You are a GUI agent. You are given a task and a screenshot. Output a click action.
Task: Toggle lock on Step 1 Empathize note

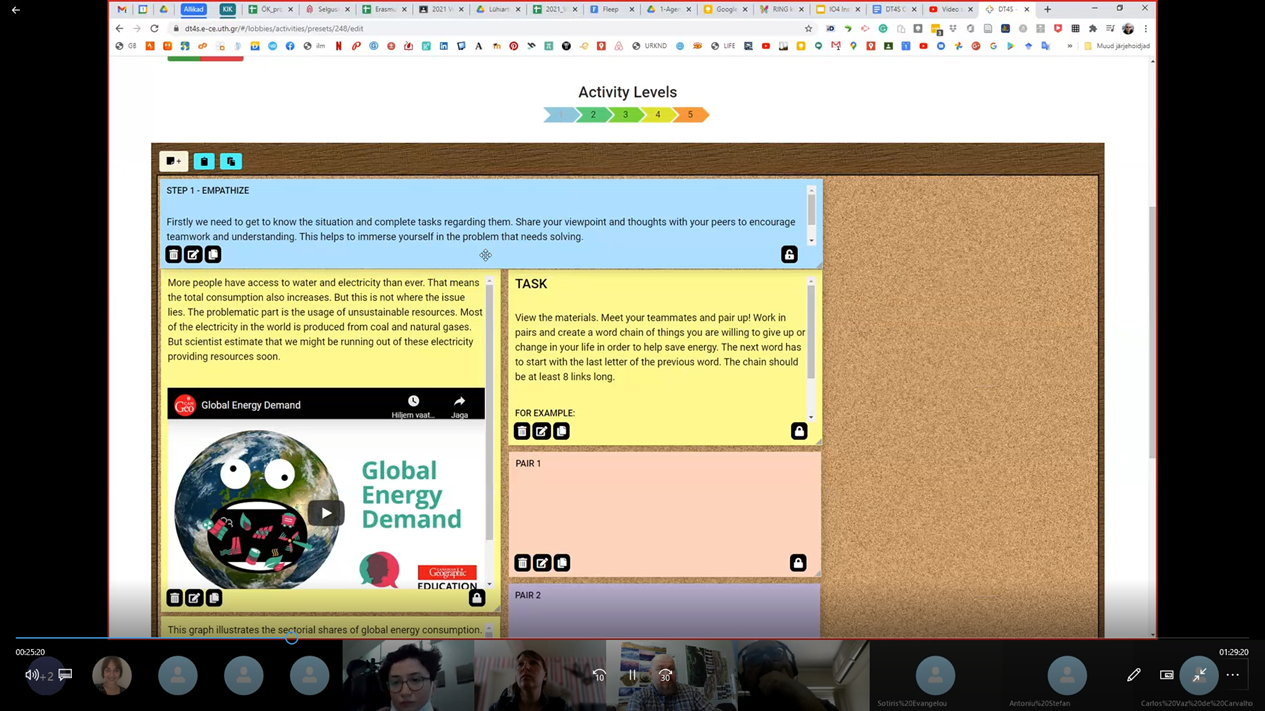coord(789,255)
